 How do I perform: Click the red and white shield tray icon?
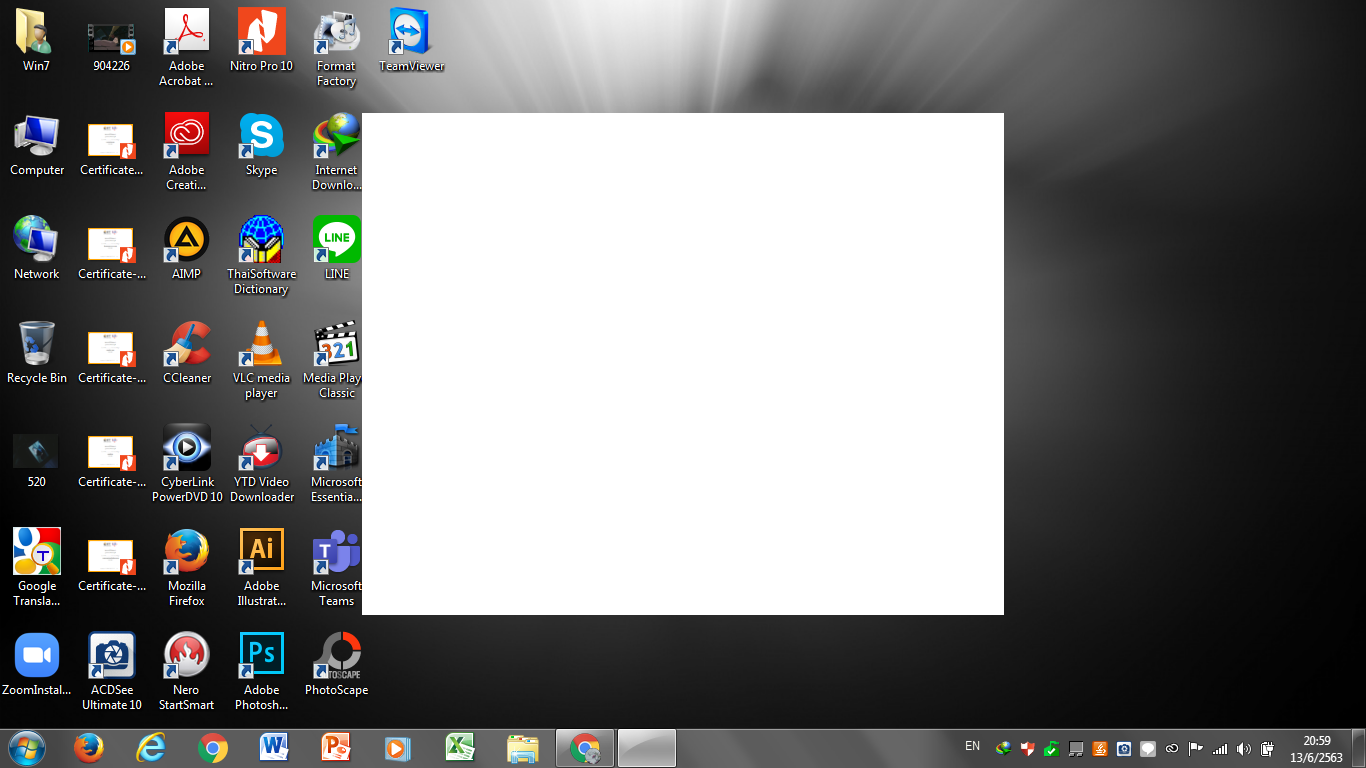(1028, 748)
